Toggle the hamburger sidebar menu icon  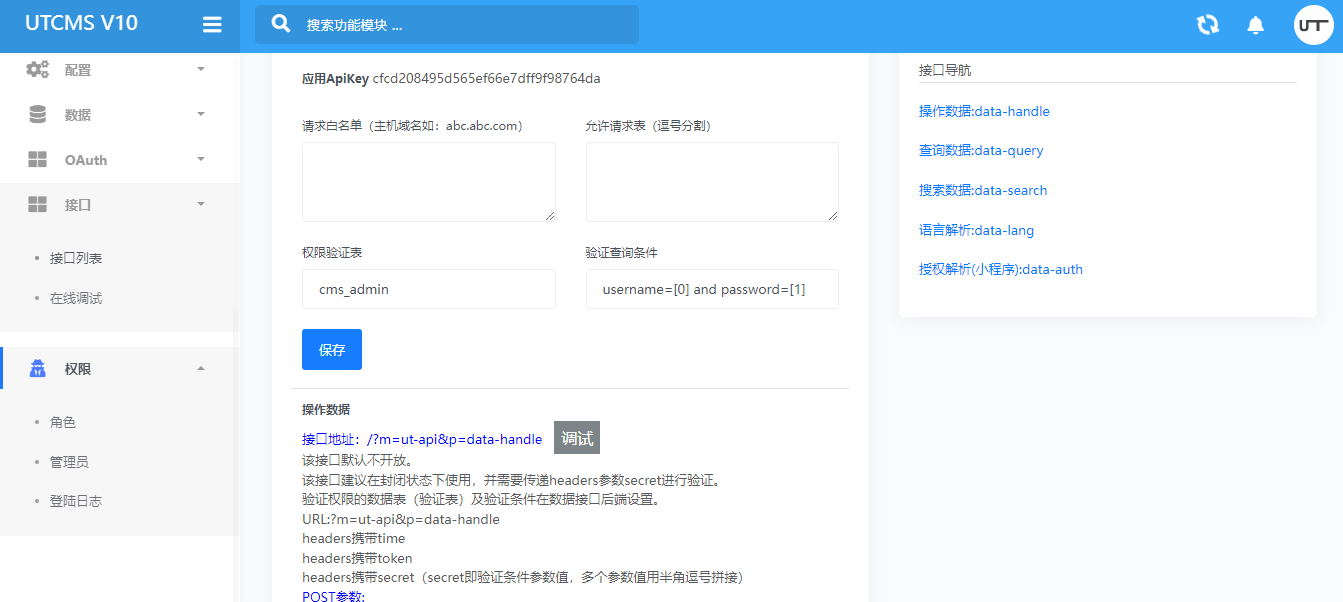[x=212, y=25]
